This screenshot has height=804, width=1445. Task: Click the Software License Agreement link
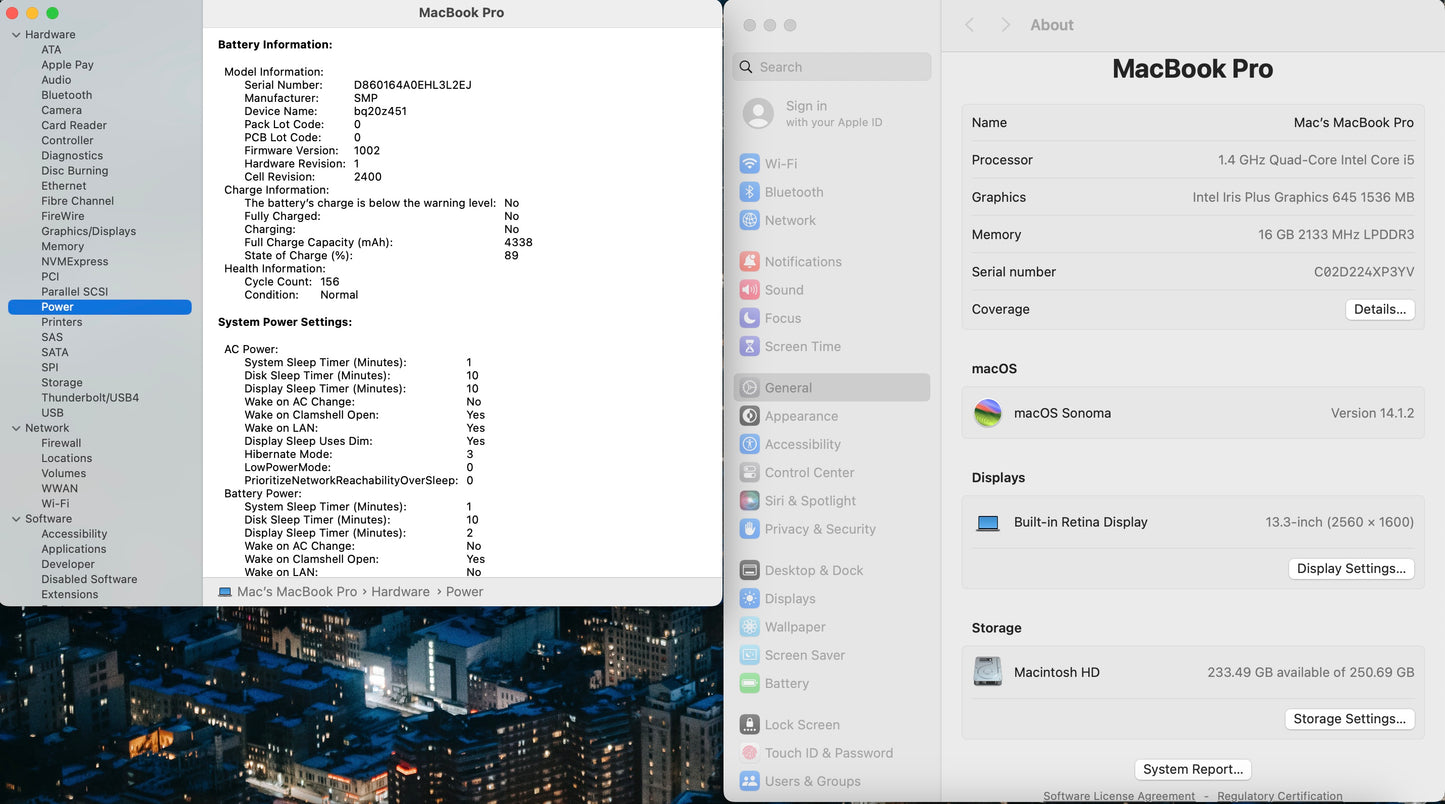click(1118, 796)
